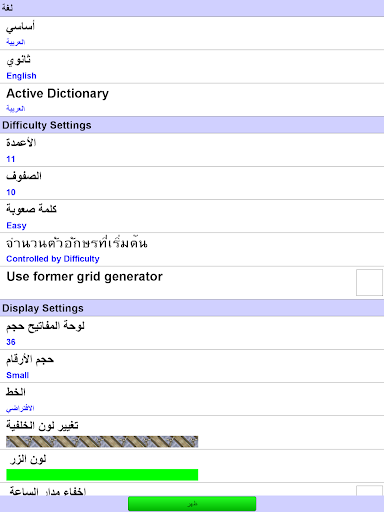Screen dimensions: 384x512
Task: Open the keyboard size setting valued 36
Action: [x=192, y=333]
